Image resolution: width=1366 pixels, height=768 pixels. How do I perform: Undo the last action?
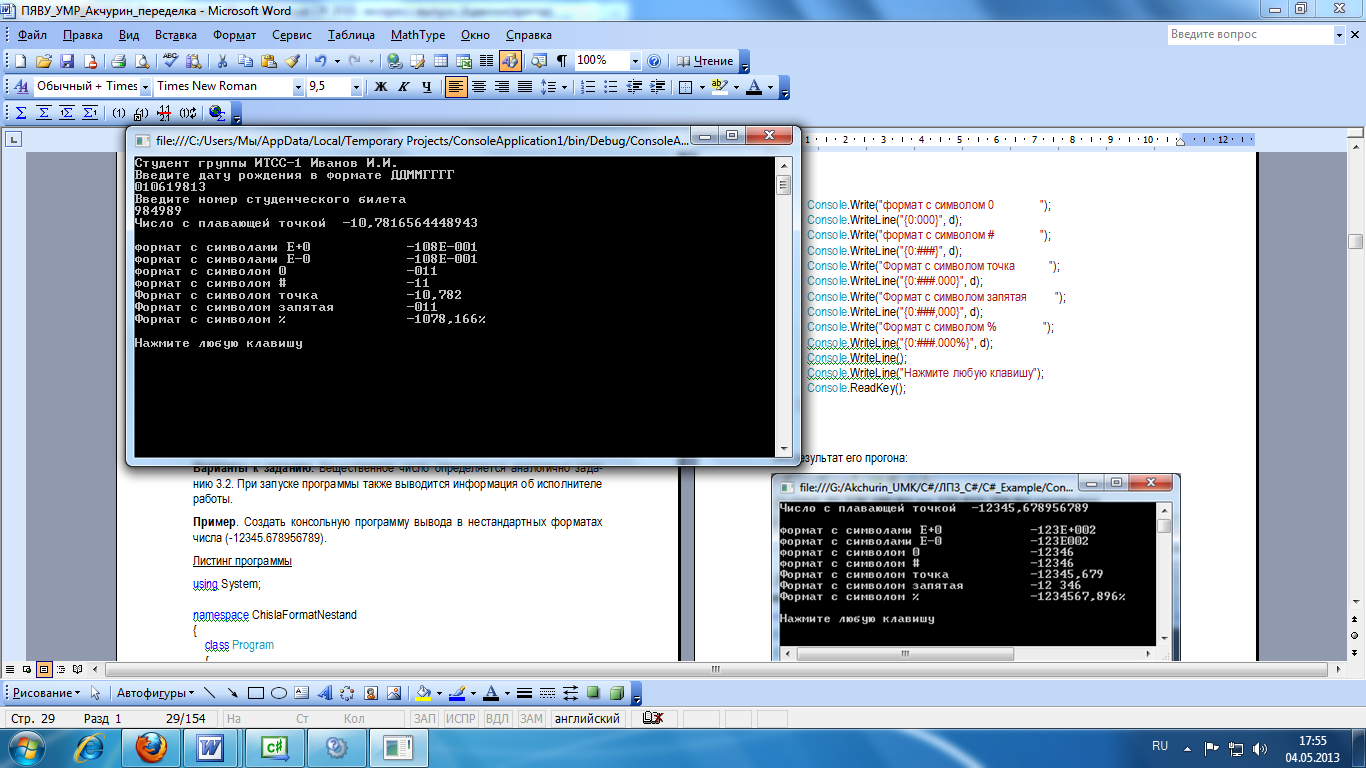tap(319, 61)
